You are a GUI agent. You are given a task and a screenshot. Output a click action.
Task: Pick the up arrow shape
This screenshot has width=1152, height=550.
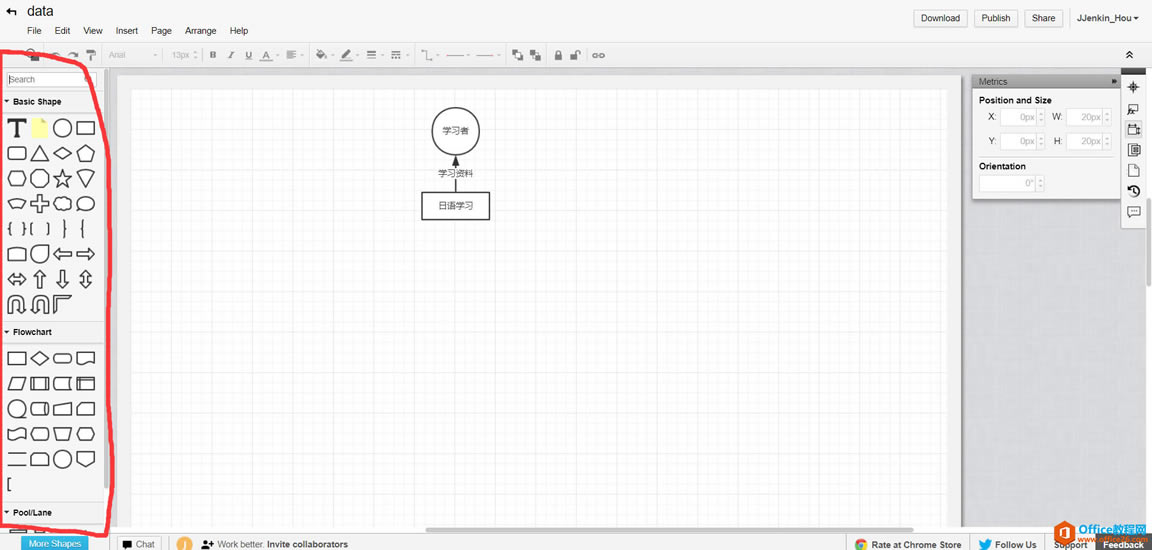(x=40, y=279)
